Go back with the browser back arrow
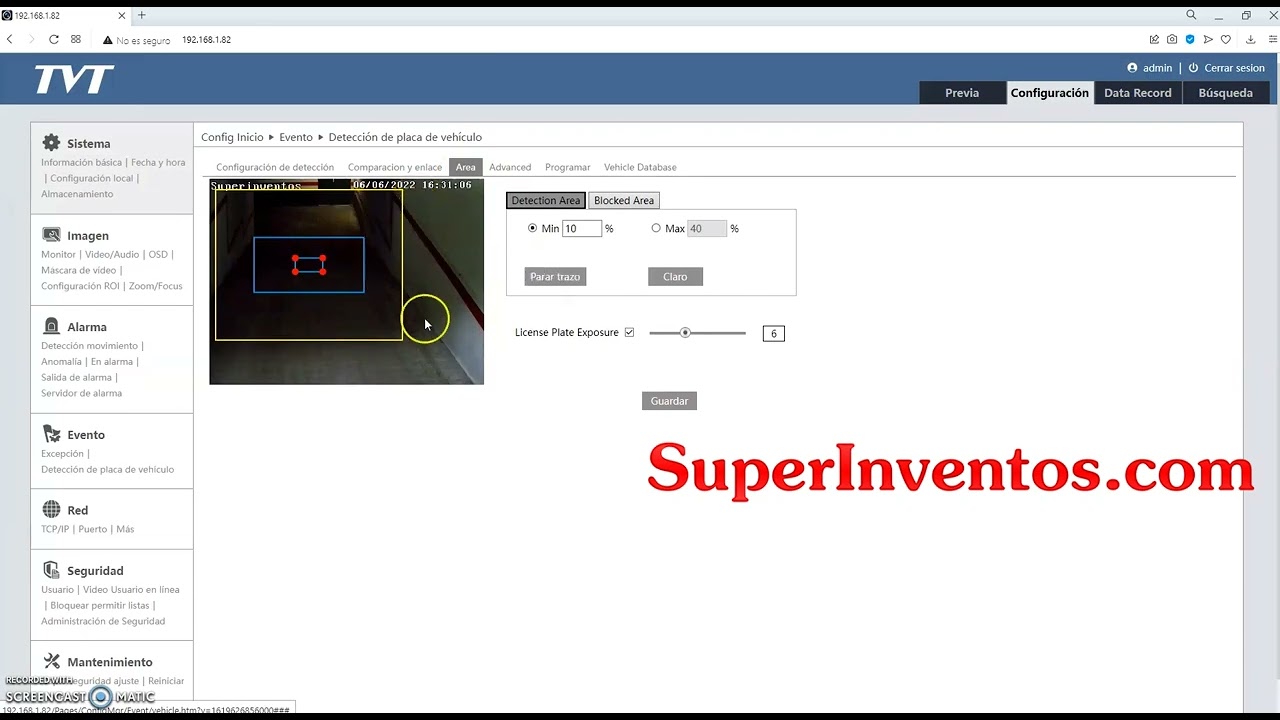 coord(10,40)
